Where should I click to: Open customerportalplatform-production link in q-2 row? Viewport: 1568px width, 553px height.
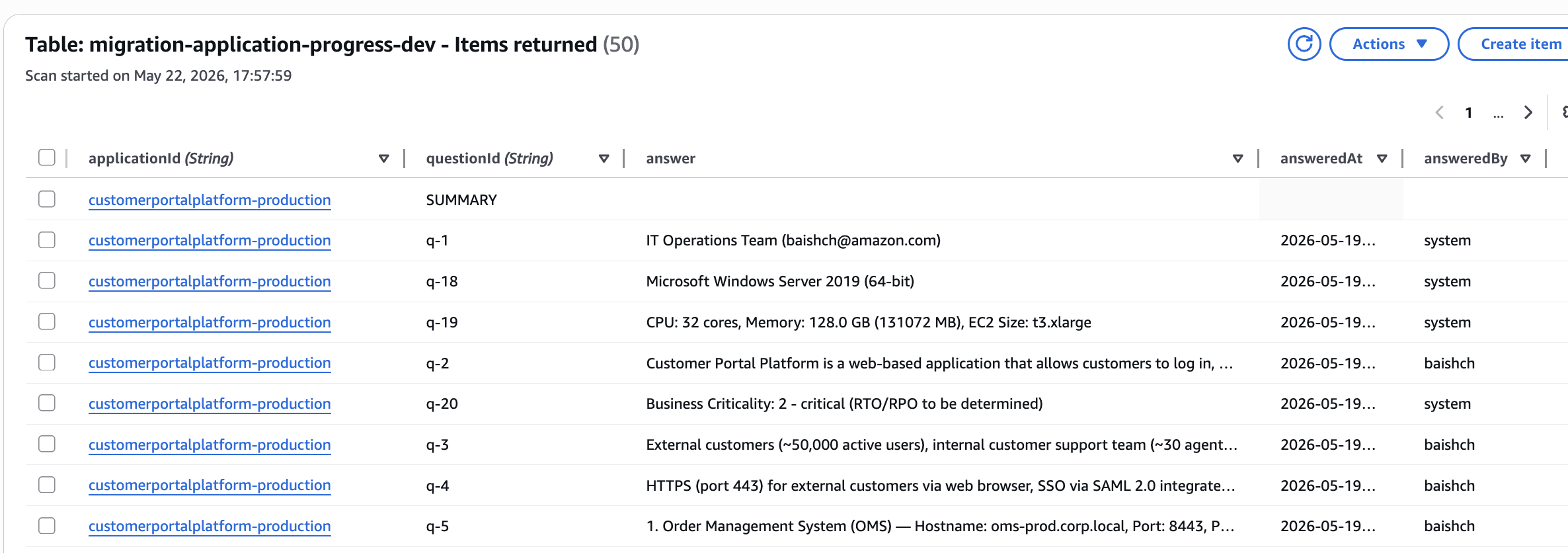[210, 363]
